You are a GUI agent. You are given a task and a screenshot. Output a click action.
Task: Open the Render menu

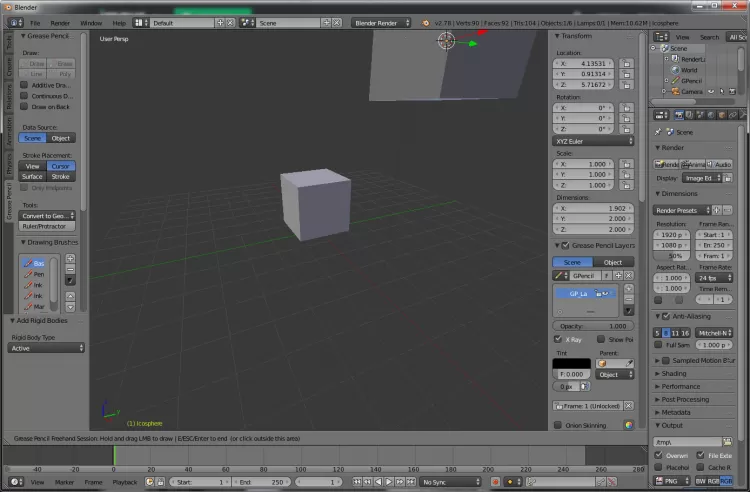tap(61, 22)
